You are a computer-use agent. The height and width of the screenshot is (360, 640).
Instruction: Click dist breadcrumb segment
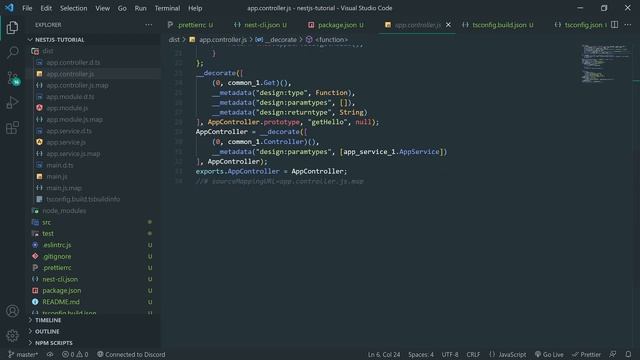coord(174,40)
